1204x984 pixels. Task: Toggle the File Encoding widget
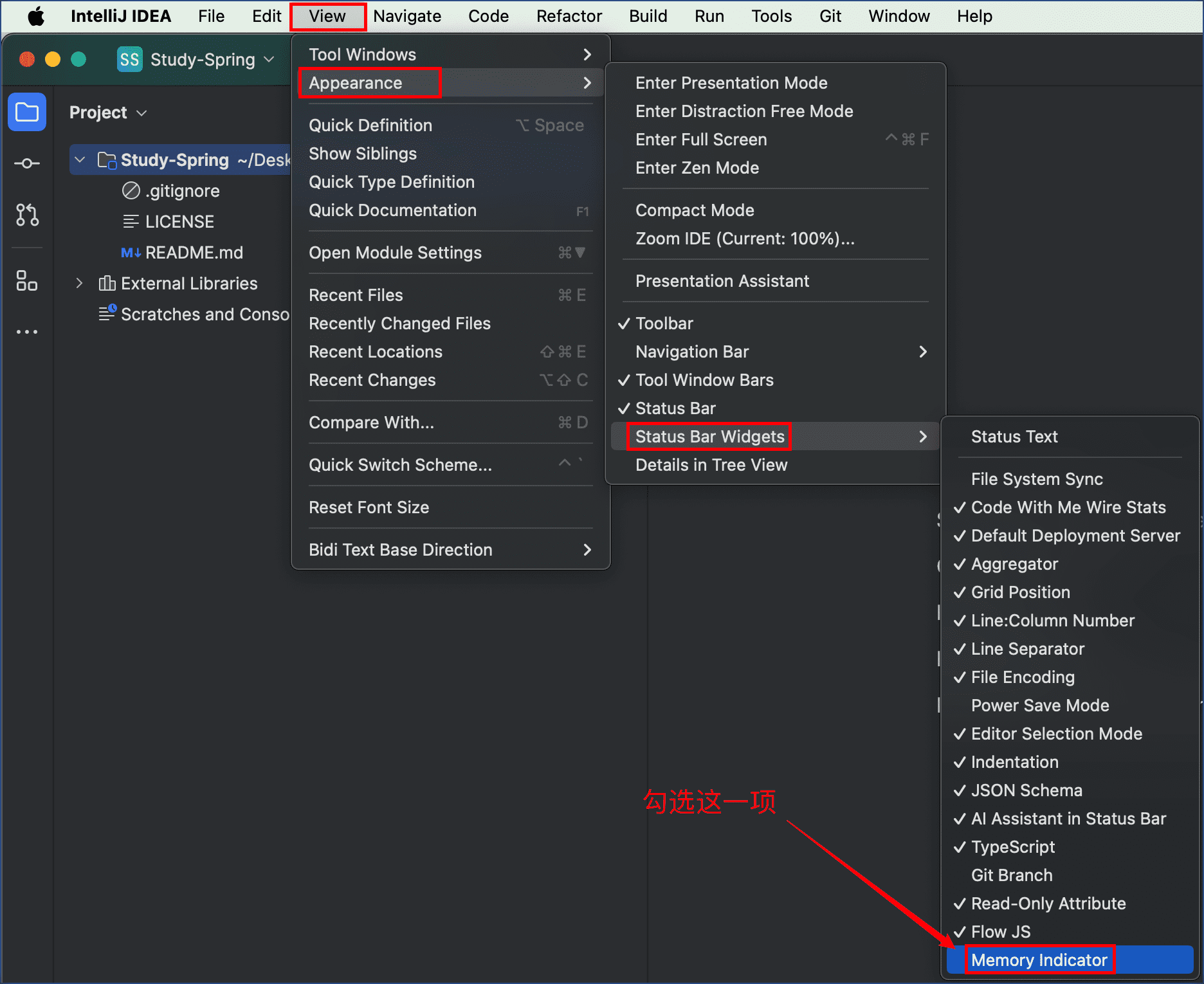pos(1070,677)
